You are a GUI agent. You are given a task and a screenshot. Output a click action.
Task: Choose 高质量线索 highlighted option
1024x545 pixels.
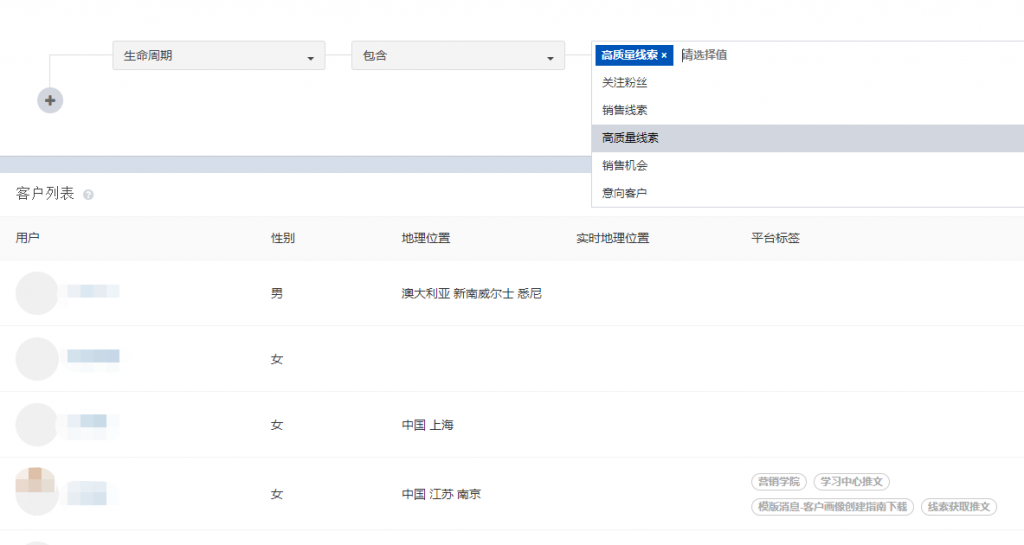click(630, 138)
